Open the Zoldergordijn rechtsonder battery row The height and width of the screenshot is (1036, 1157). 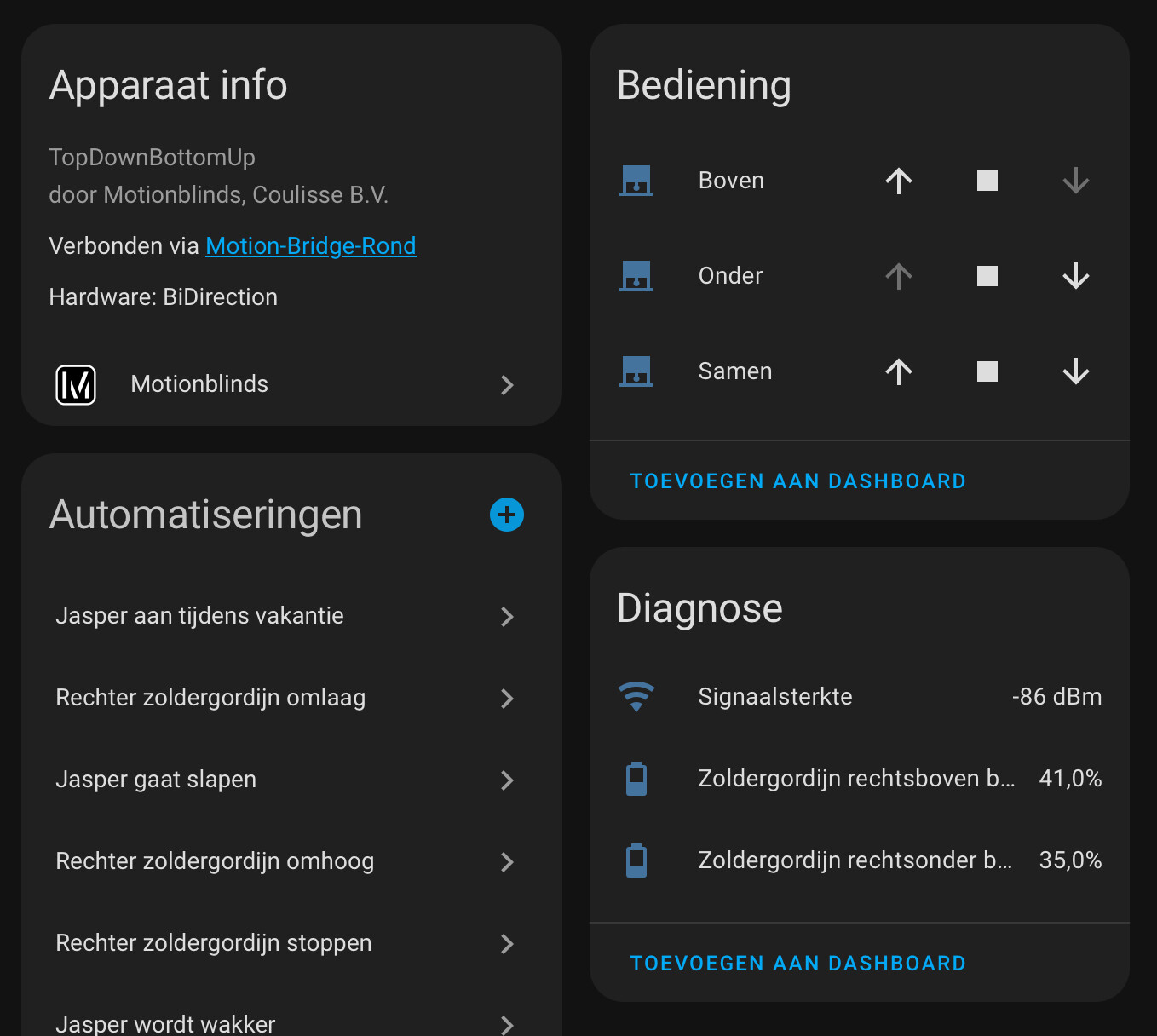coord(855,860)
